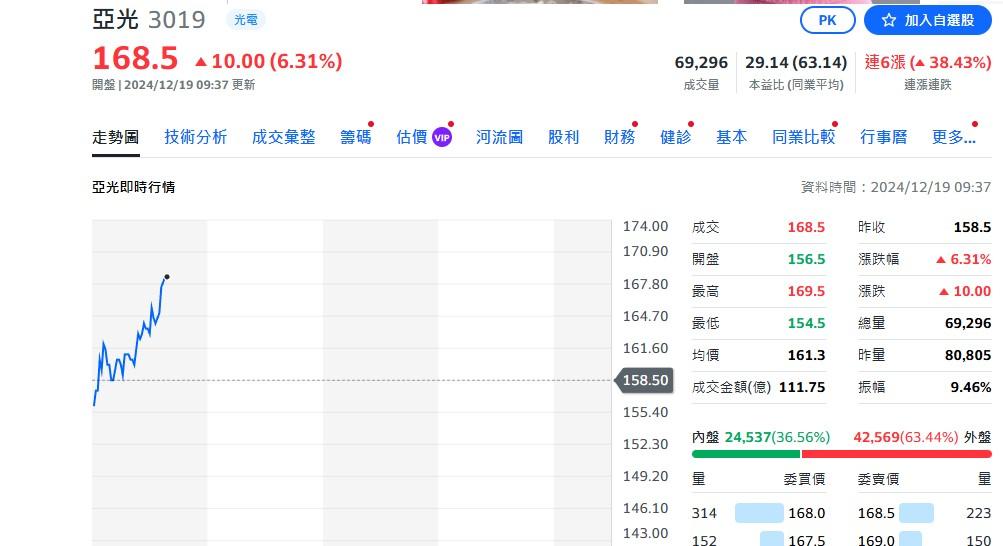
Task: Click the red 外盤 portion of bar
Action: (896, 454)
